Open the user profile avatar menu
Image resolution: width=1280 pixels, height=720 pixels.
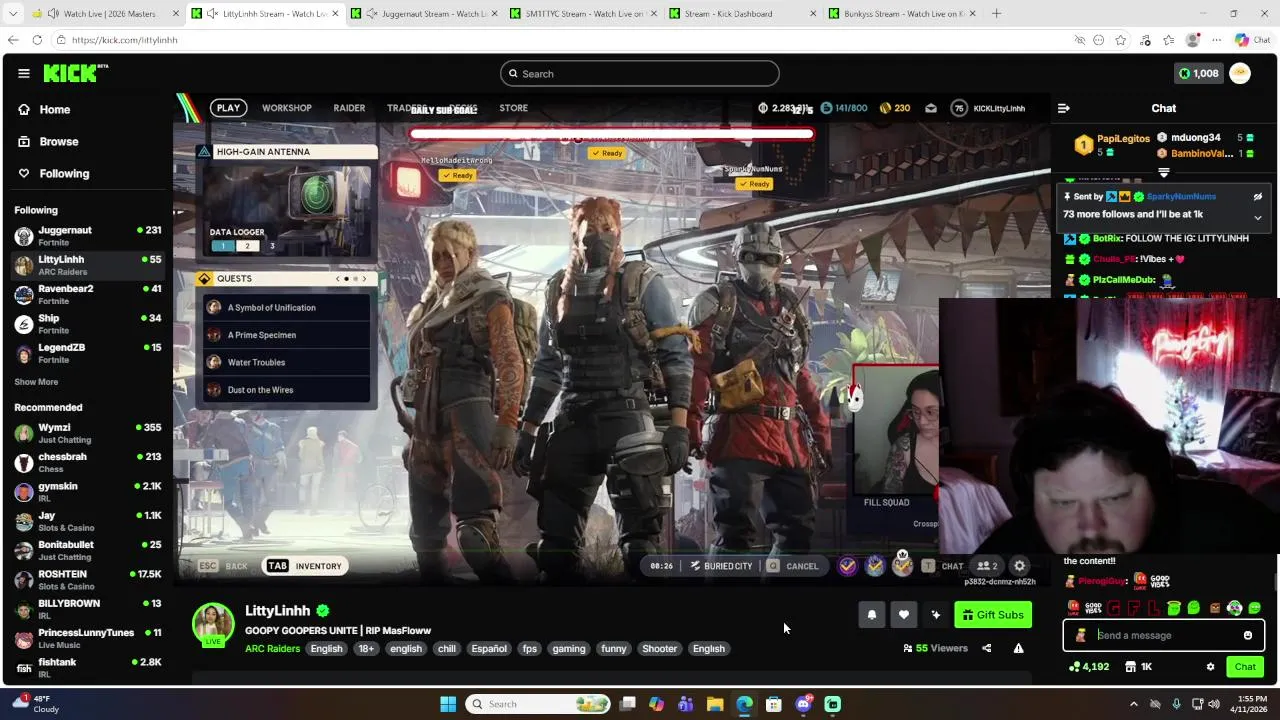coord(1240,73)
